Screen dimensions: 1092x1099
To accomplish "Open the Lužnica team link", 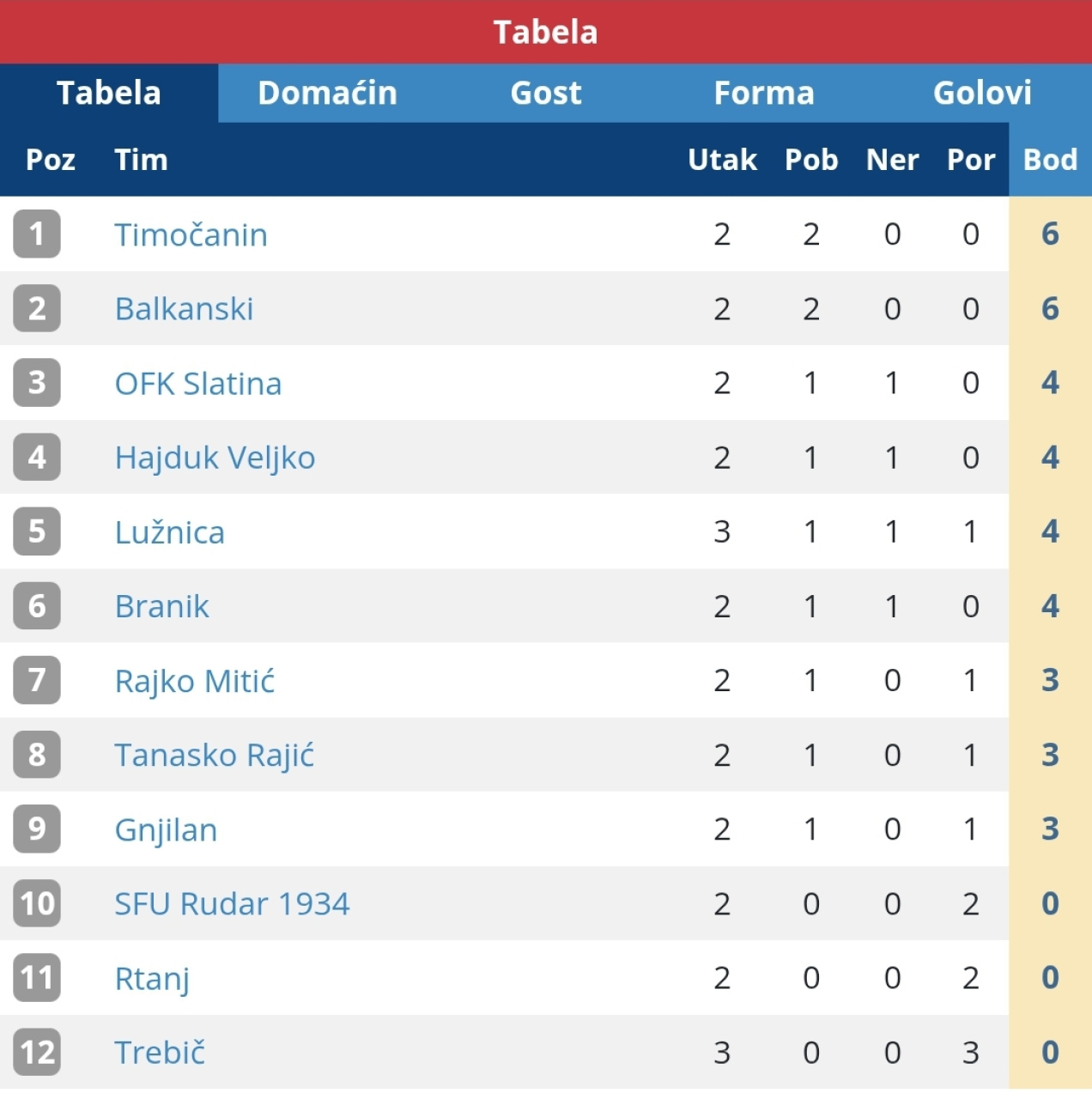I will point(169,532).
